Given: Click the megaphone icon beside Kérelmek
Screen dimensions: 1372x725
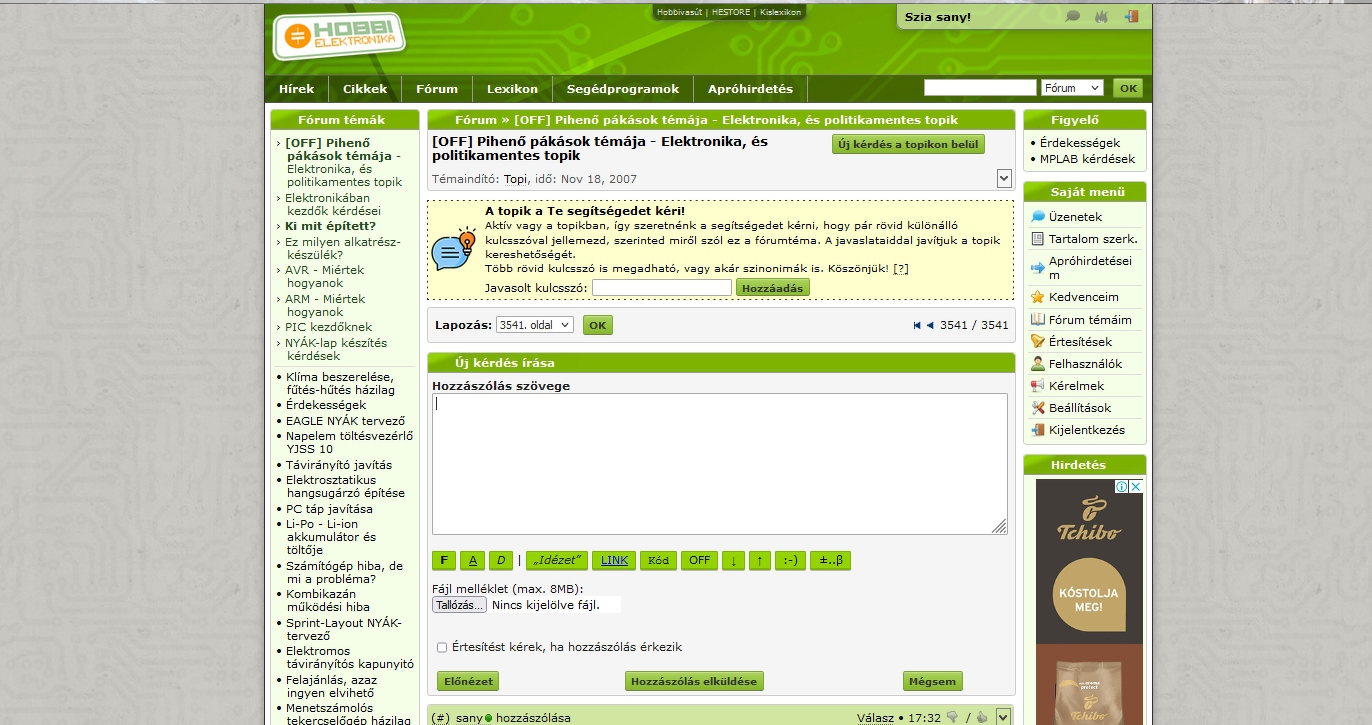Looking at the screenshot, I should click(x=1038, y=386).
